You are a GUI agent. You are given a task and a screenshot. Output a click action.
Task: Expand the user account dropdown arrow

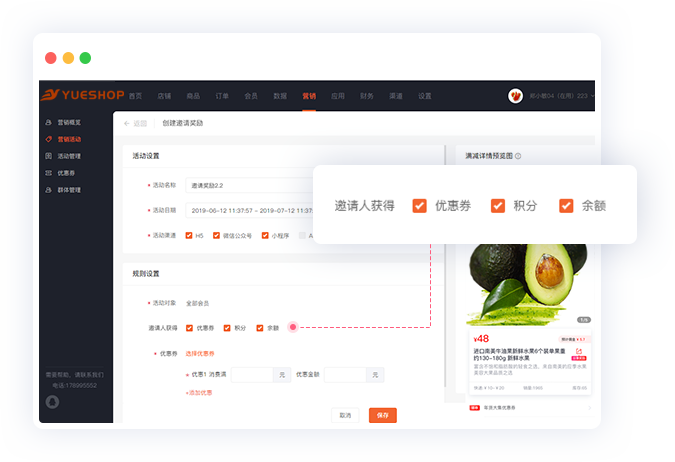(593, 96)
